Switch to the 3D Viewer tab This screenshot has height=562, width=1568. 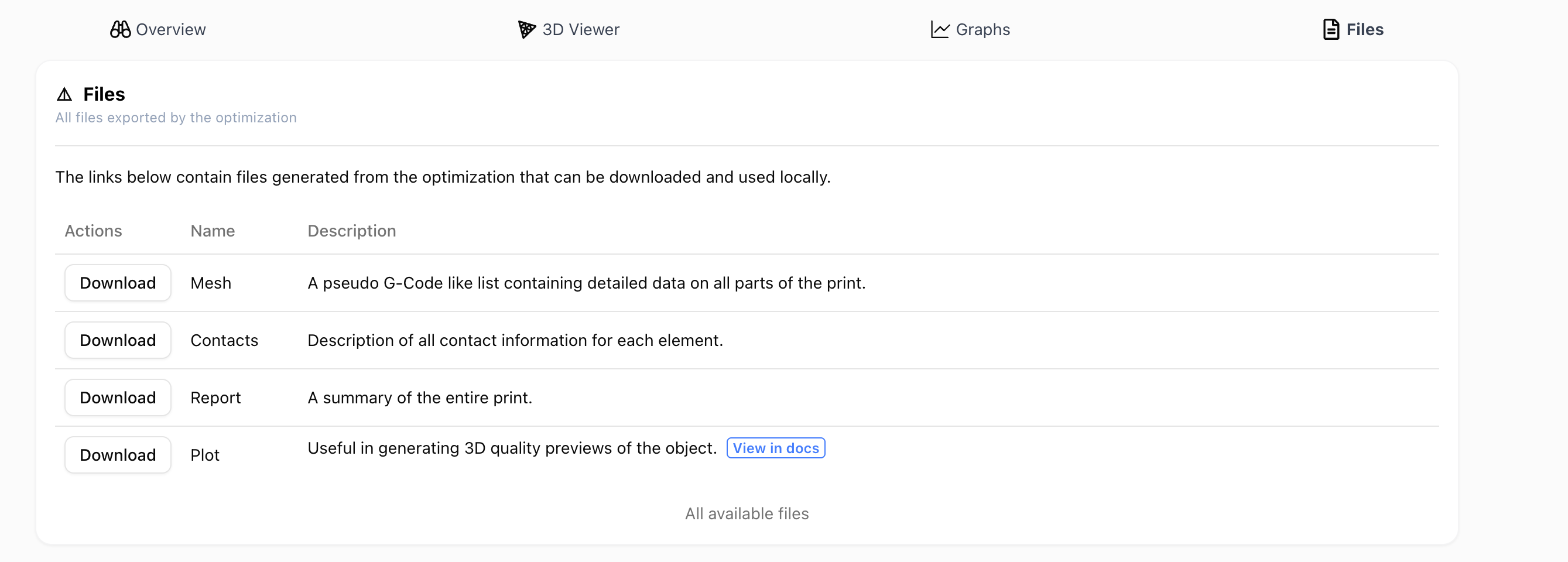pos(569,29)
